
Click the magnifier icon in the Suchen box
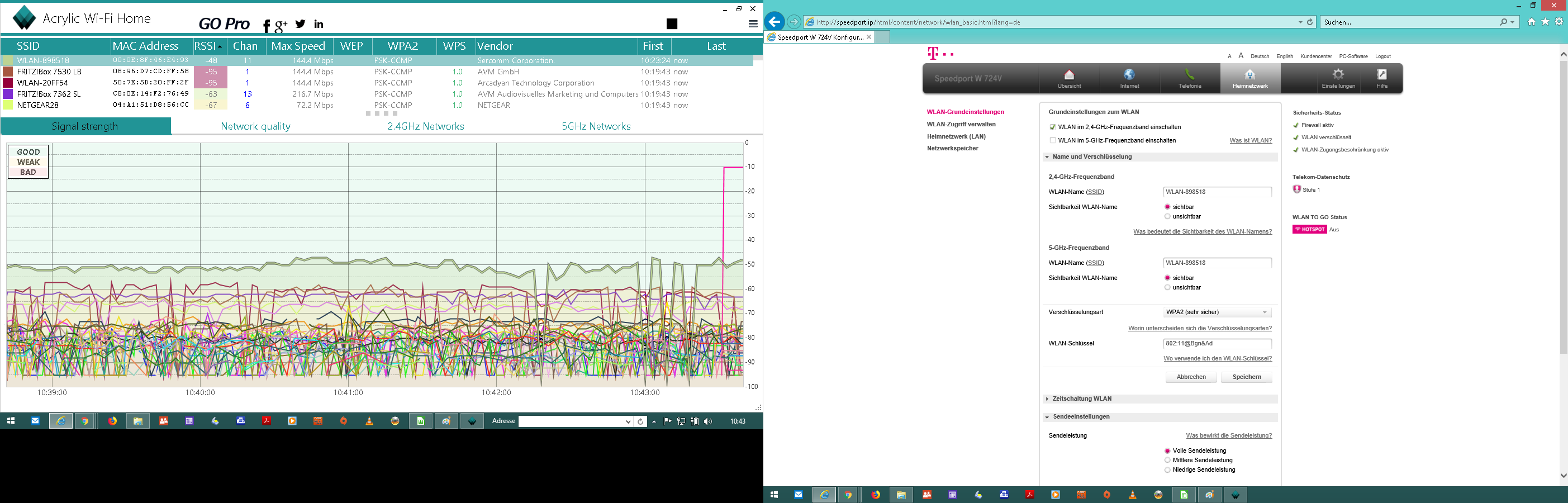pos(1504,22)
